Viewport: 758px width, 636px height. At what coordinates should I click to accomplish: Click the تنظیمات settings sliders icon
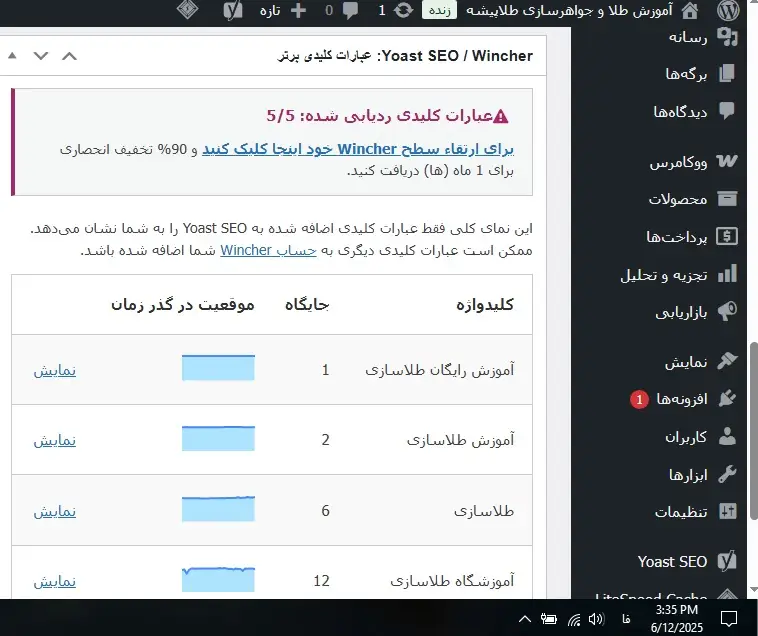click(x=727, y=511)
